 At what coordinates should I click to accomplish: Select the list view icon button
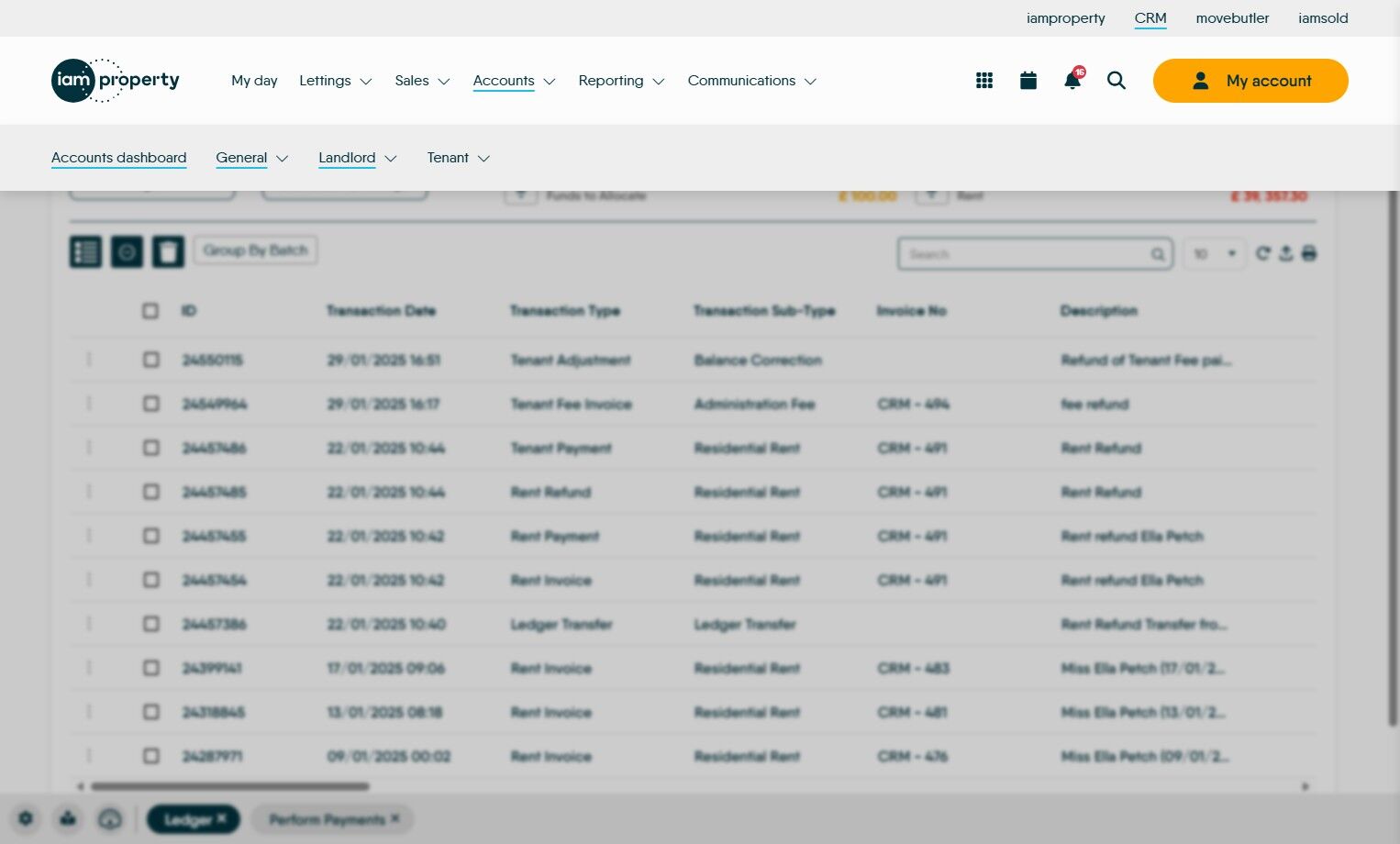[x=86, y=251]
